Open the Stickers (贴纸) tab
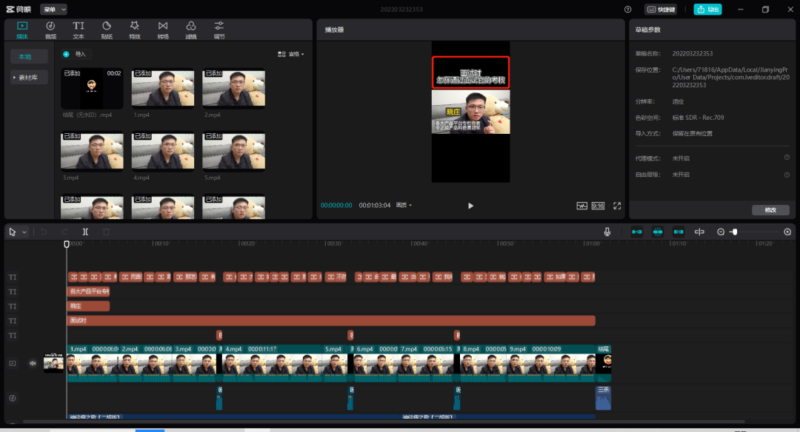Image resolution: width=800 pixels, height=432 pixels. (106, 27)
